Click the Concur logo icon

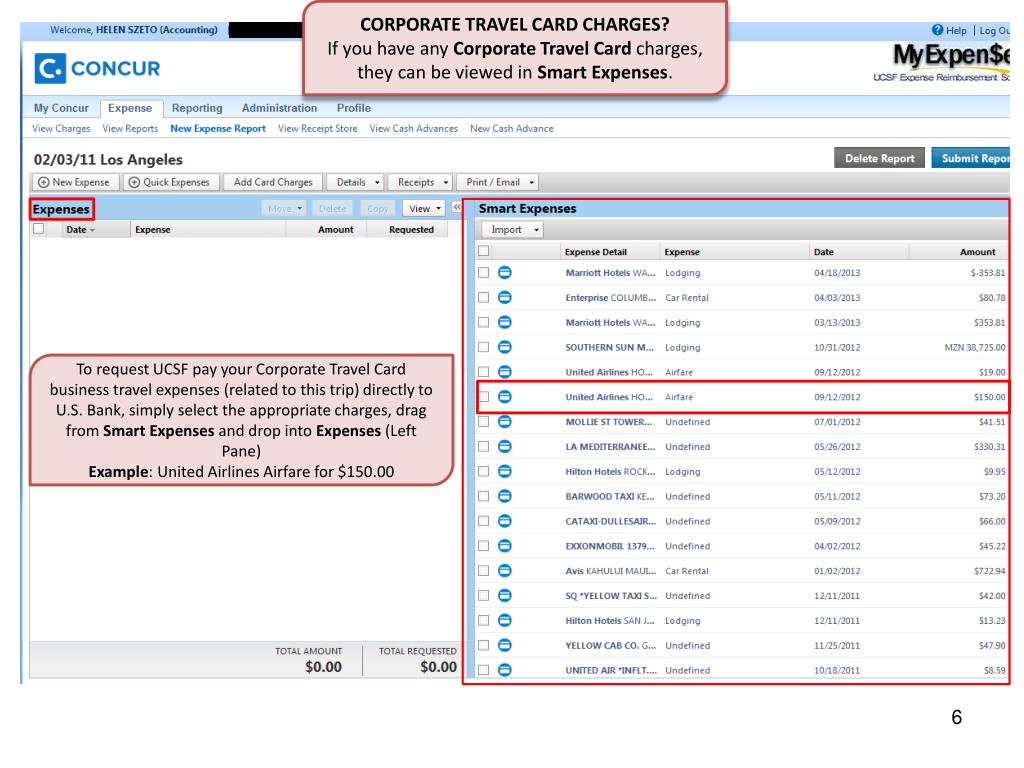(x=50, y=69)
